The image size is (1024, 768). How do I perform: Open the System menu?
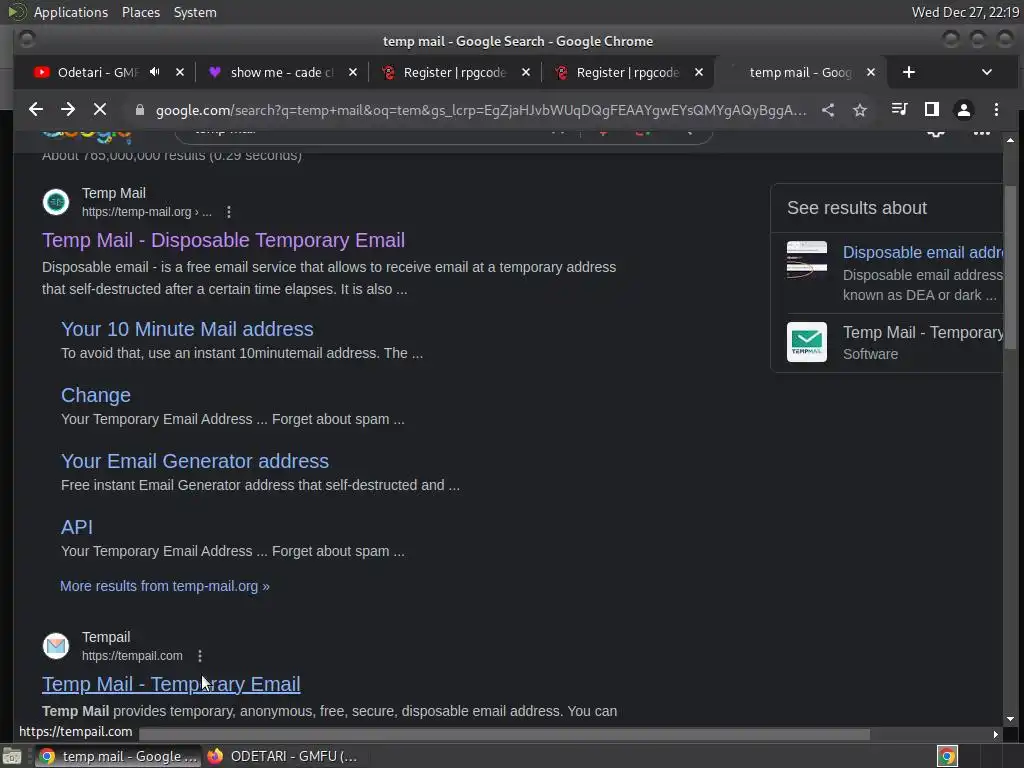[195, 12]
